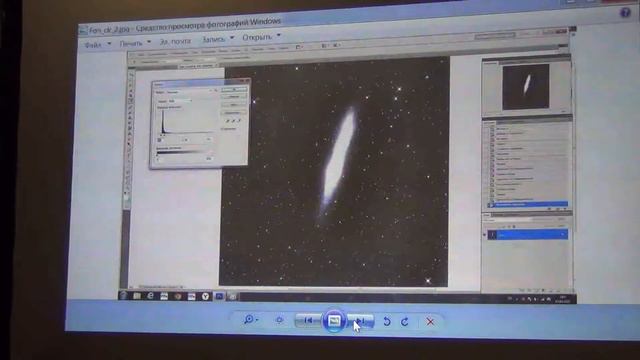640x360 pixels.
Task: Click Internet Explorer icon in pictured taskbar
Action: [x=150, y=296]
